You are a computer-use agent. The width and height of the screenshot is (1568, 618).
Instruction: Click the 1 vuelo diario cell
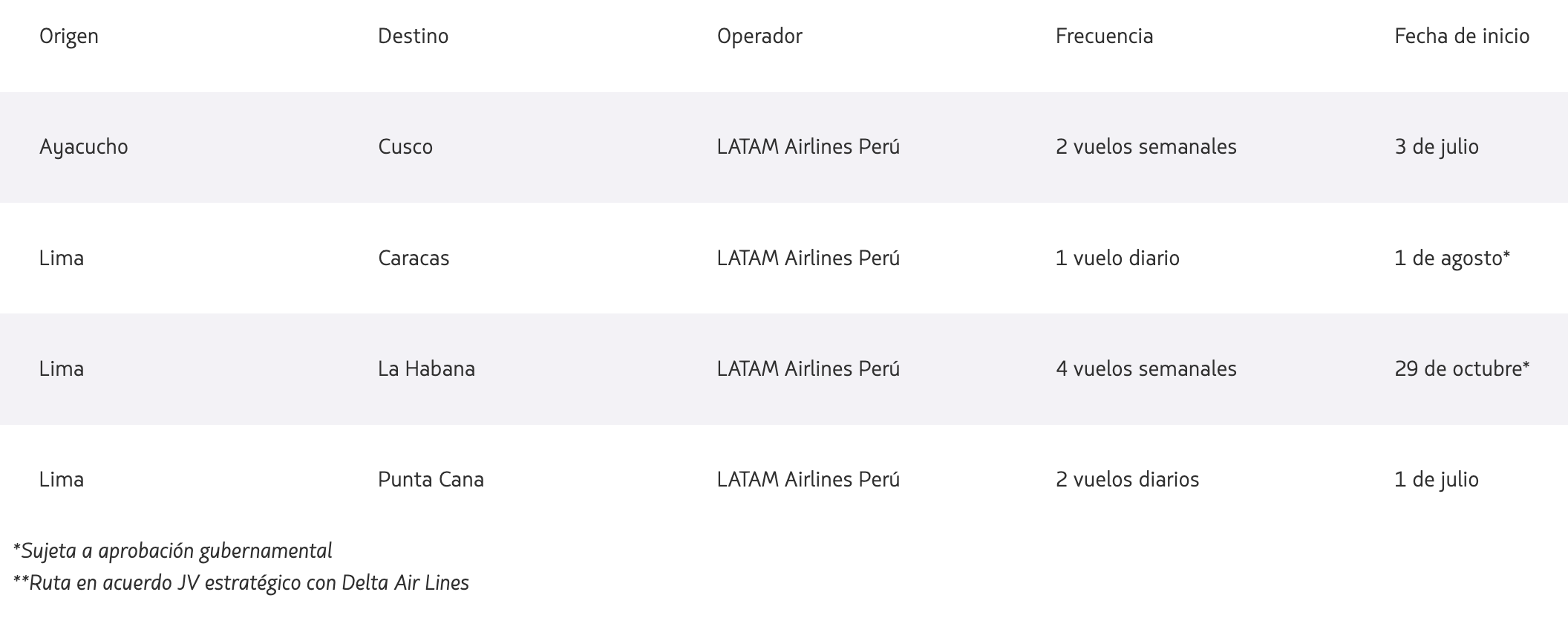point(1117,258)
